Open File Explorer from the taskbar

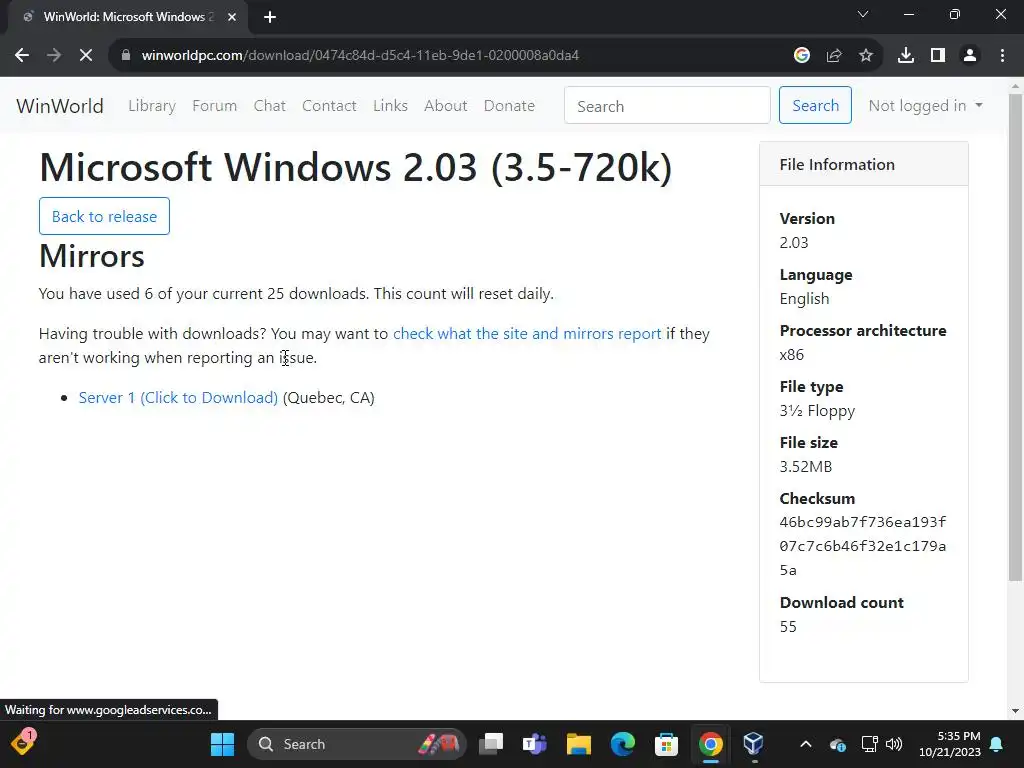(579, 744)
